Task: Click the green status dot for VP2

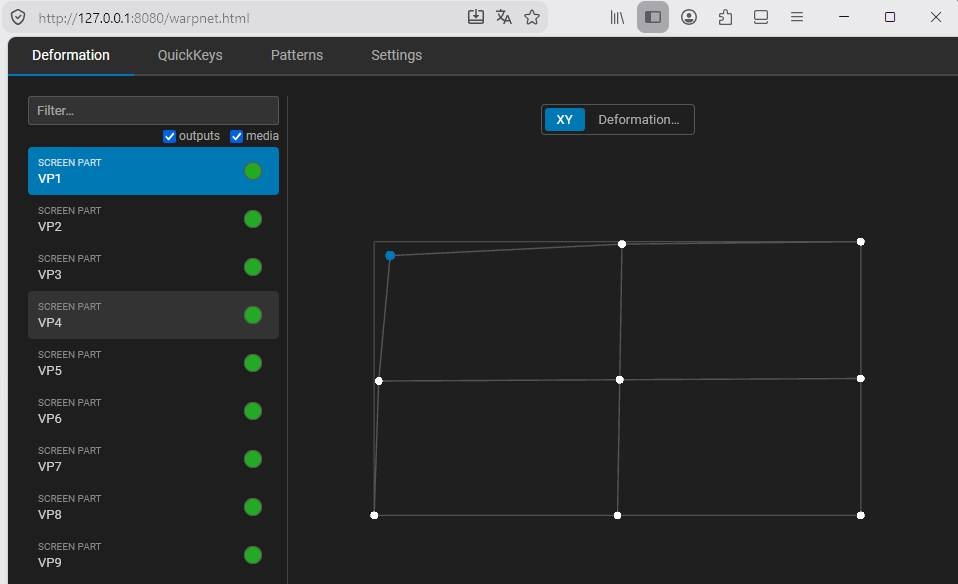Action: click(253, 219)
